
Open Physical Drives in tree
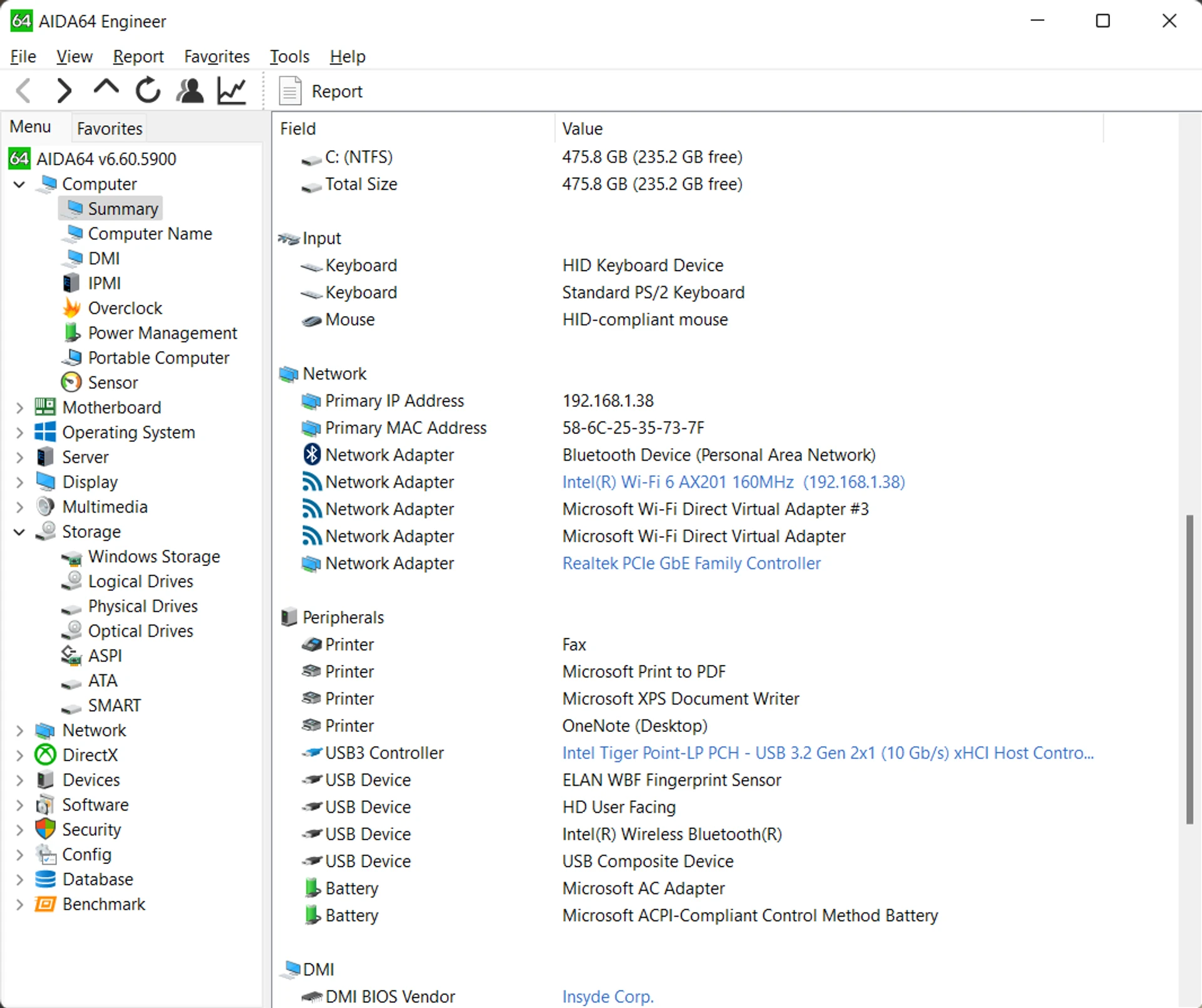(x=143, y=606)
